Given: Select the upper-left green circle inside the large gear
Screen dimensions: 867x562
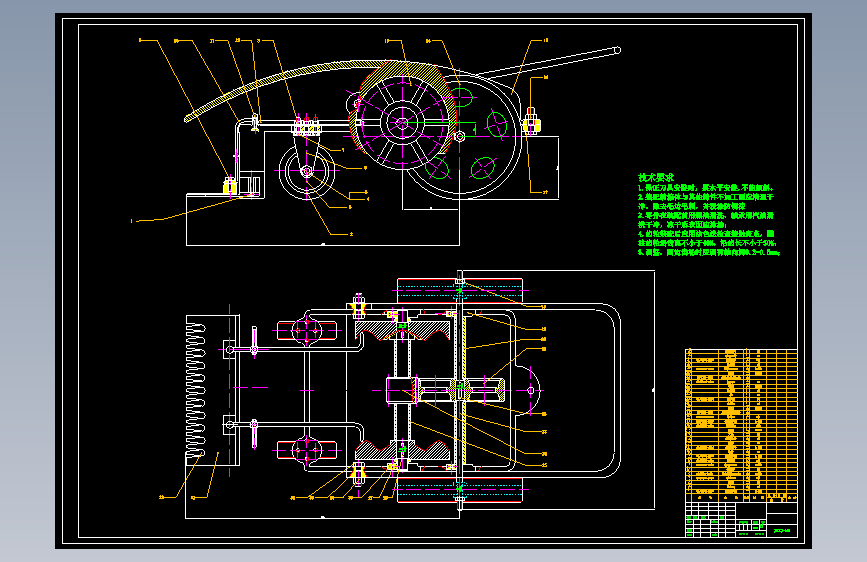Looking at the screenshot, I should [461, 98].
